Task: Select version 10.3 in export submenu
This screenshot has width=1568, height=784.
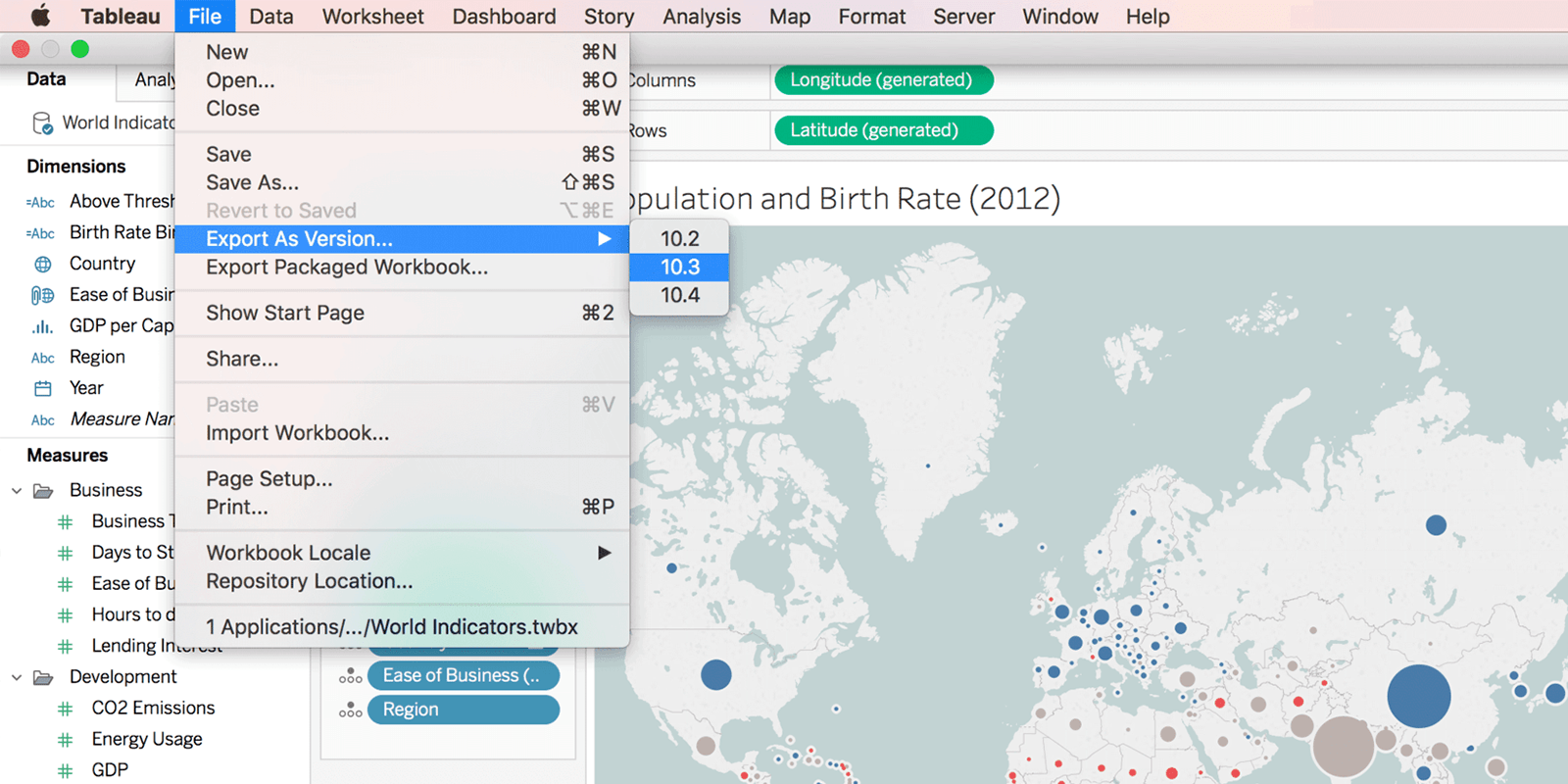Action: click(679, 267)
